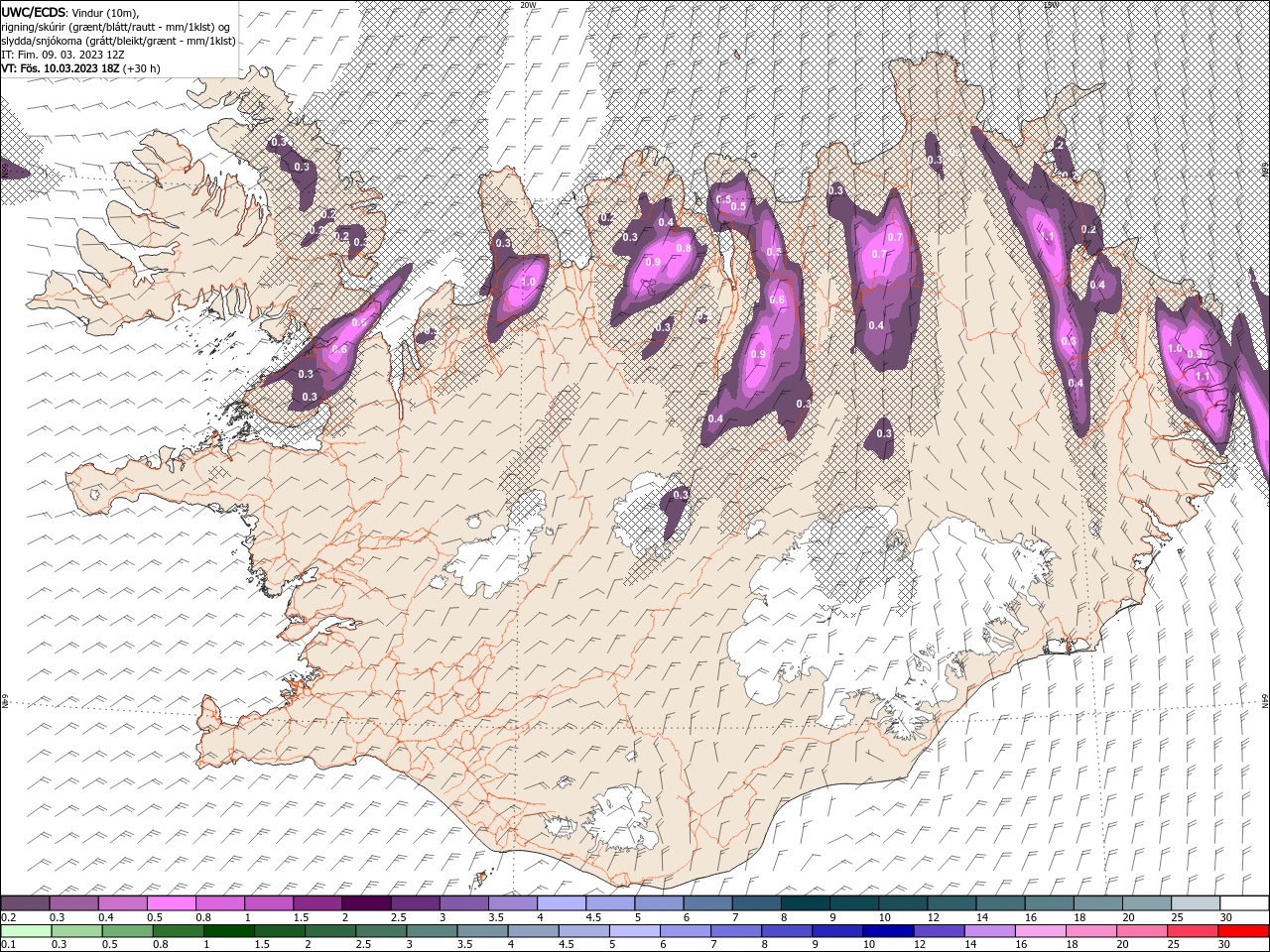Click the 'UWC/ECDS' title text
1270x952 pixels.
[34, 12]
